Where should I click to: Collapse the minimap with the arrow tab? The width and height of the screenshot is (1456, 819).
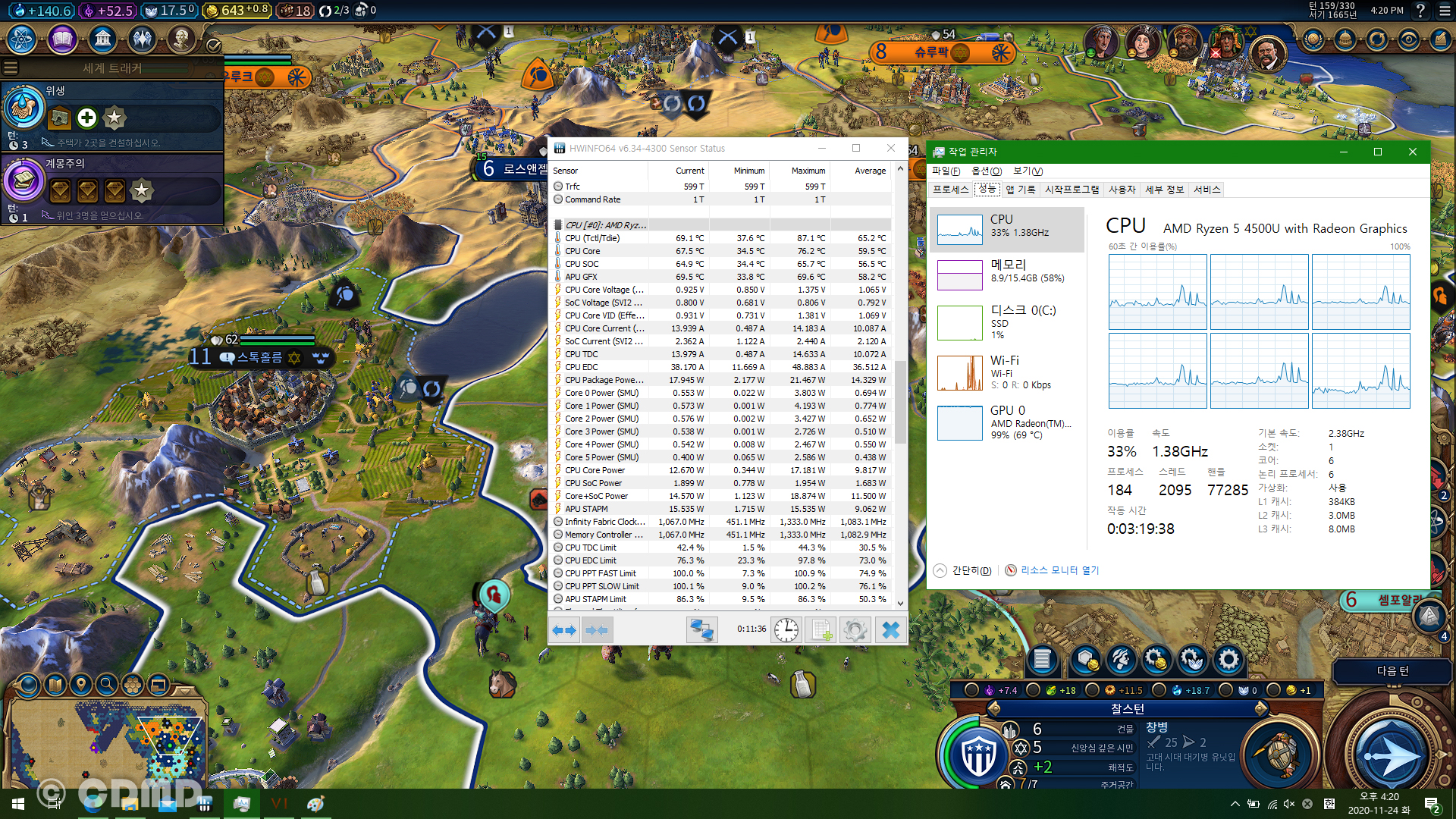(185, 691)
